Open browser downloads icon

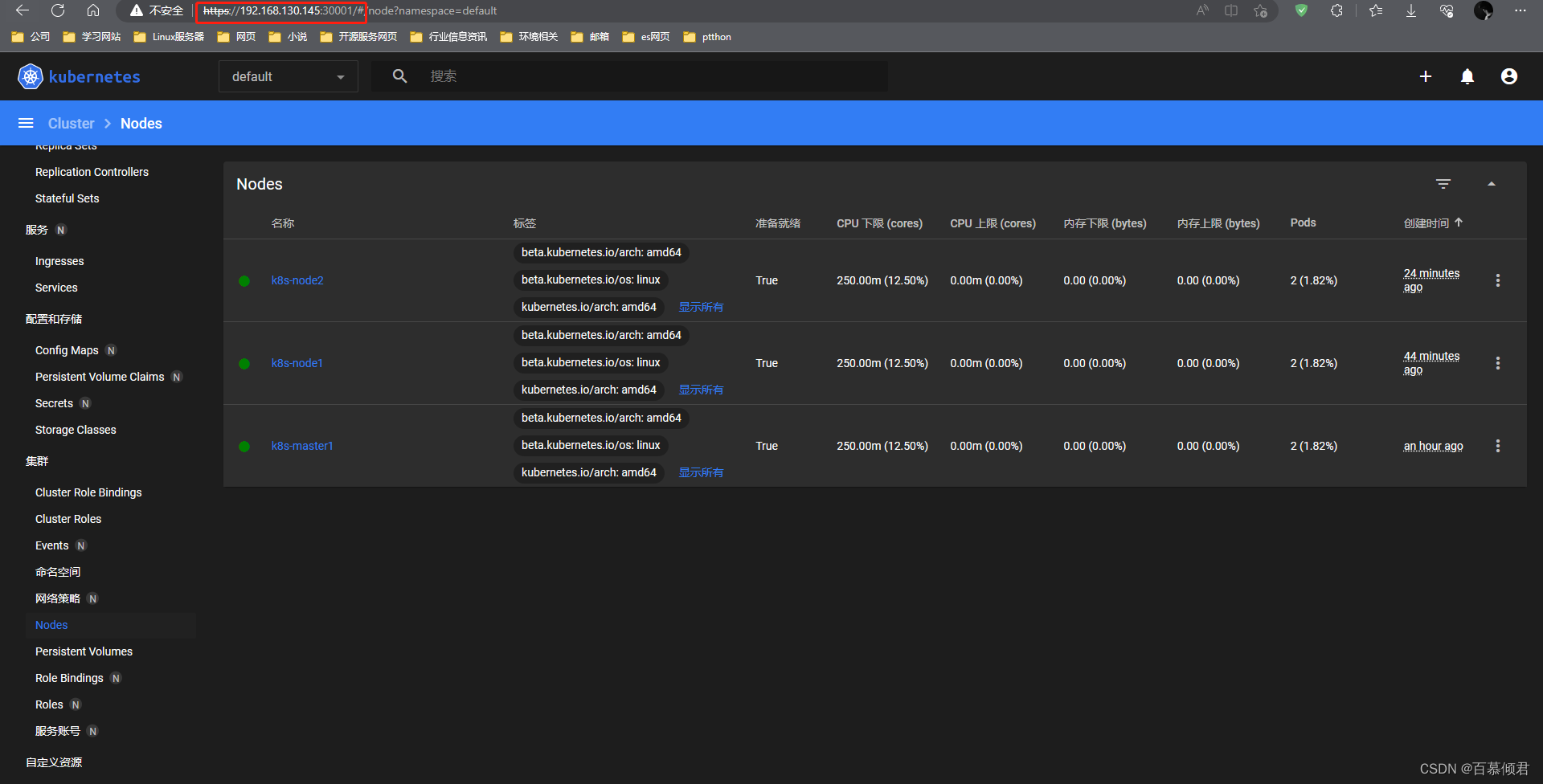pyautogui.click(x=1411, y=10)
